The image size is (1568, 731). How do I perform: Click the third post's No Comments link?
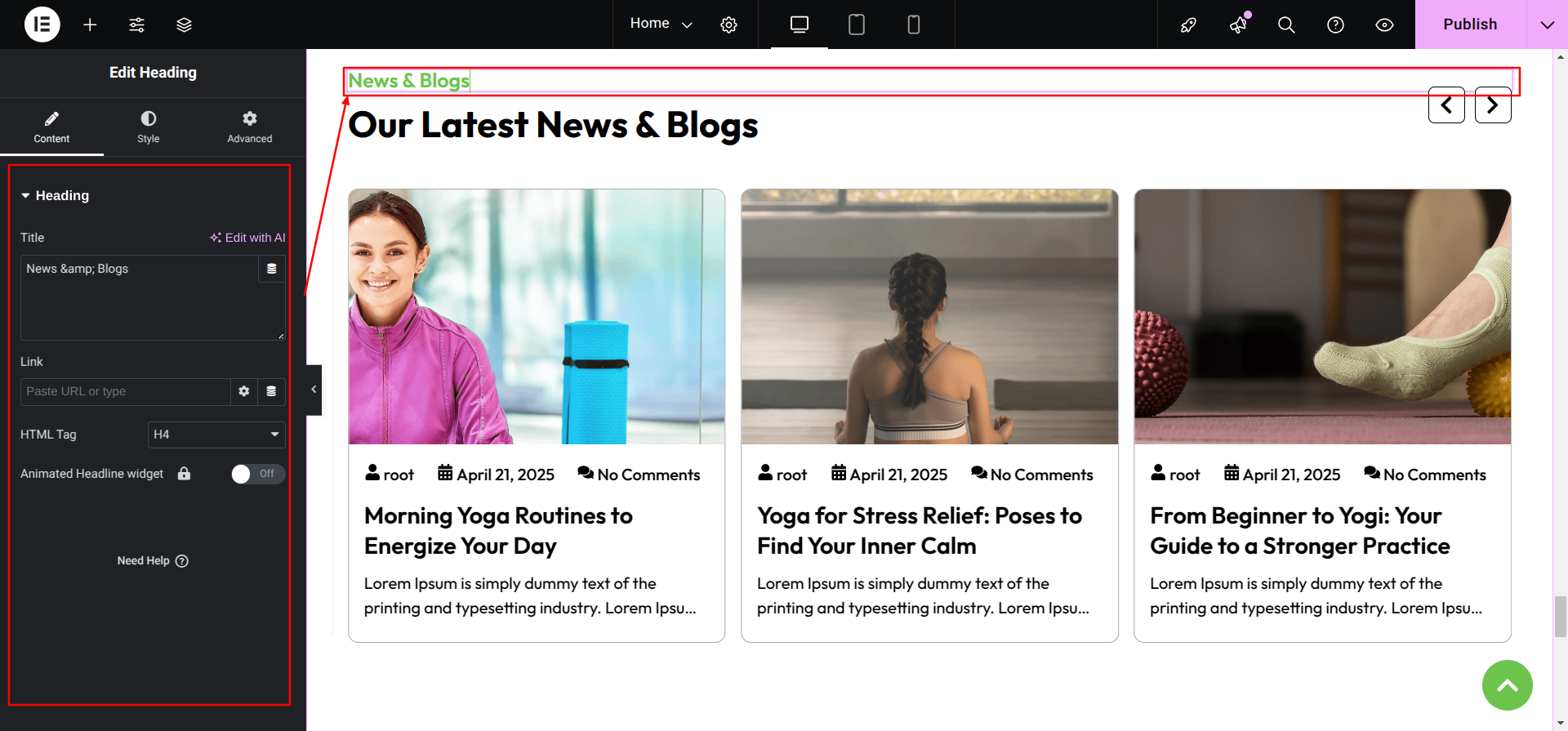(x=1434, y=475)
